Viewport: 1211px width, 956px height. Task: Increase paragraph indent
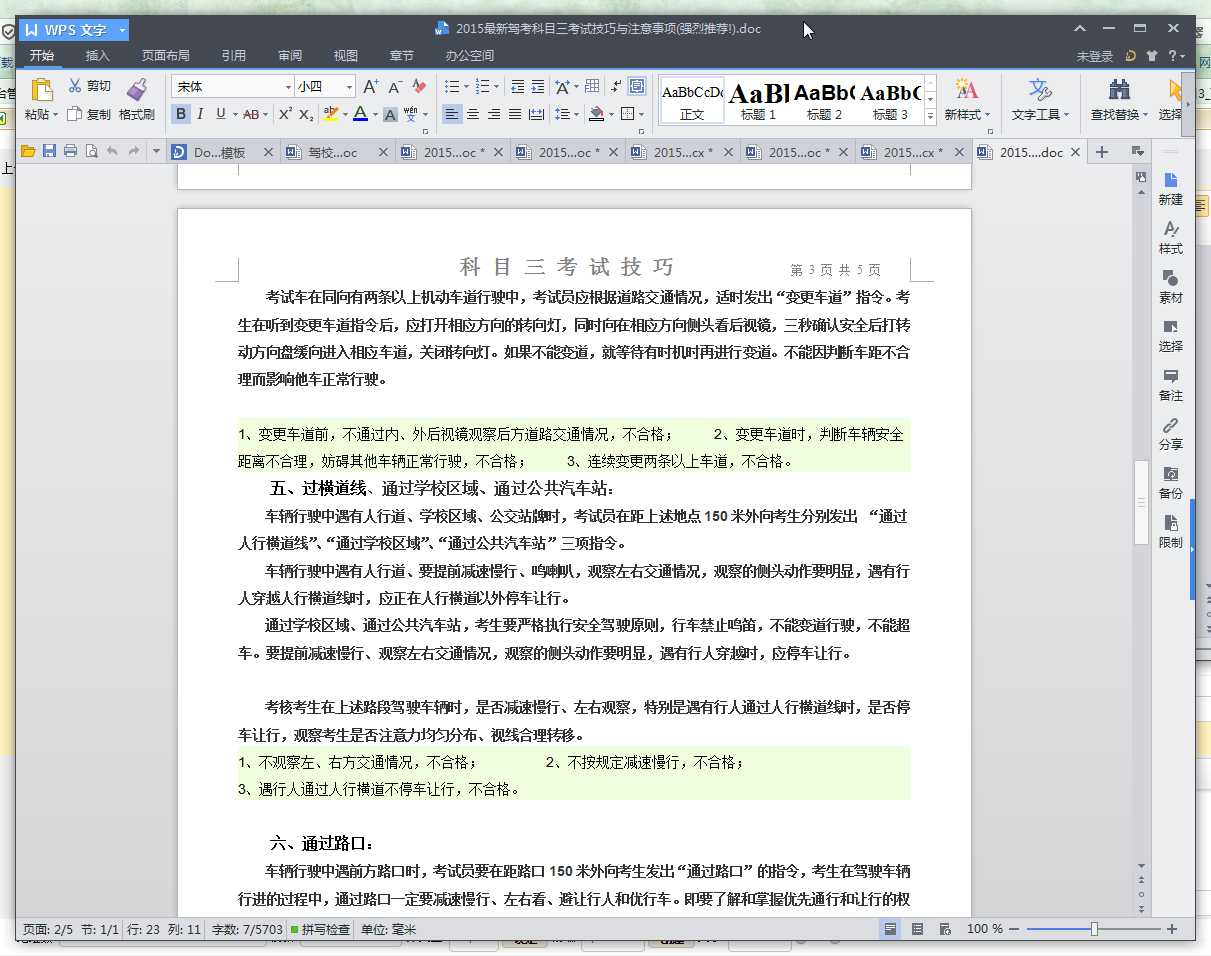pyautogui.click(x=538, y=87)
